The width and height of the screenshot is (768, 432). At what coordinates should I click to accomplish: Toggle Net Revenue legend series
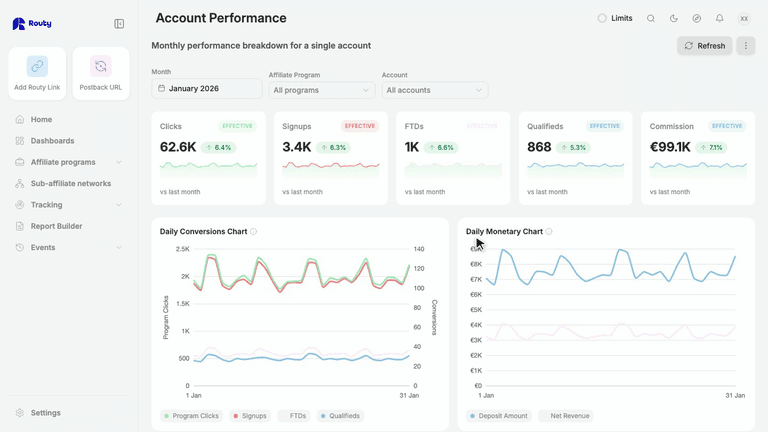coord(566,416)
